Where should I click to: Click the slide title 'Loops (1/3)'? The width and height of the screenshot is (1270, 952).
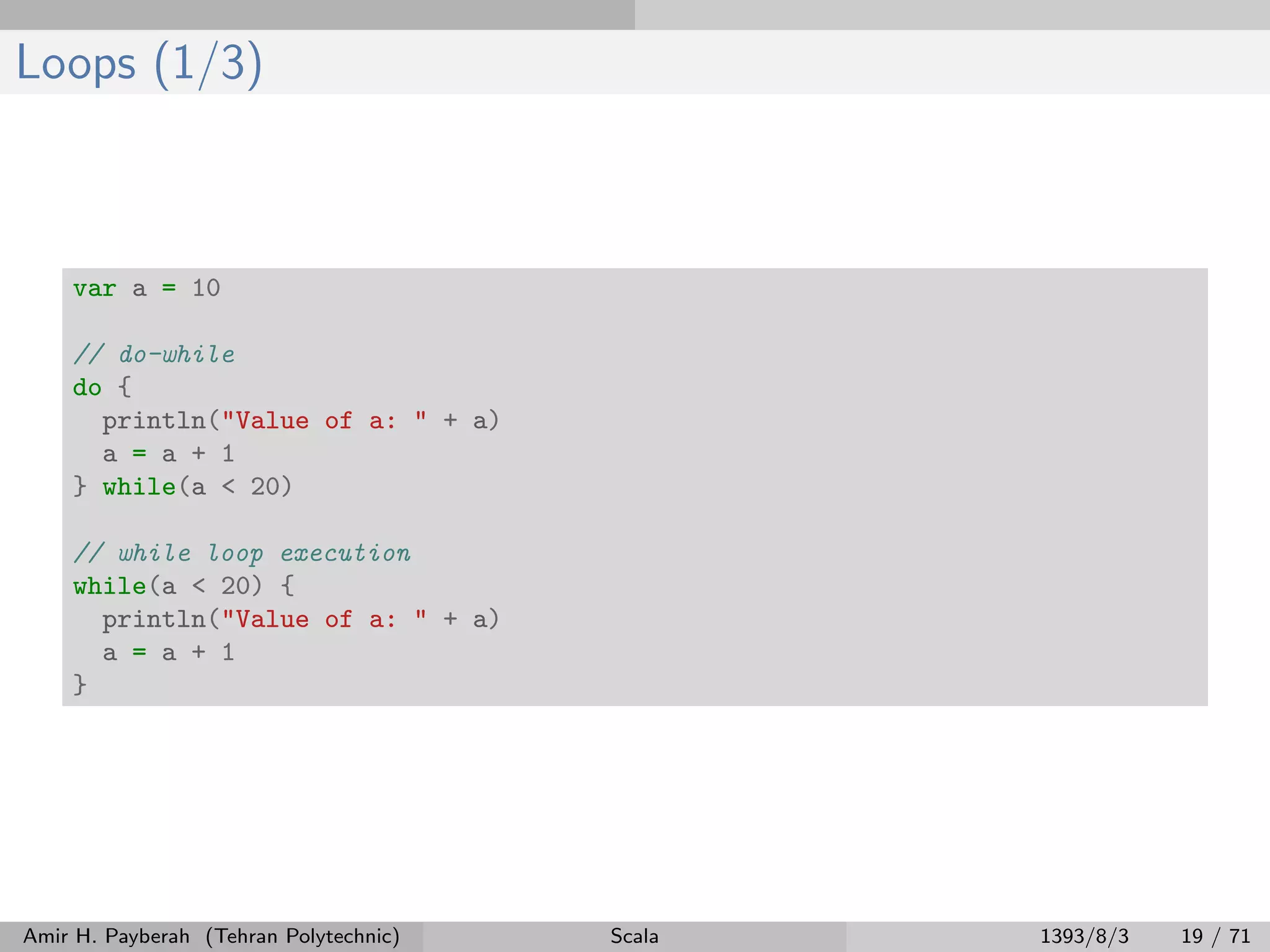click(x=139, y=63)
